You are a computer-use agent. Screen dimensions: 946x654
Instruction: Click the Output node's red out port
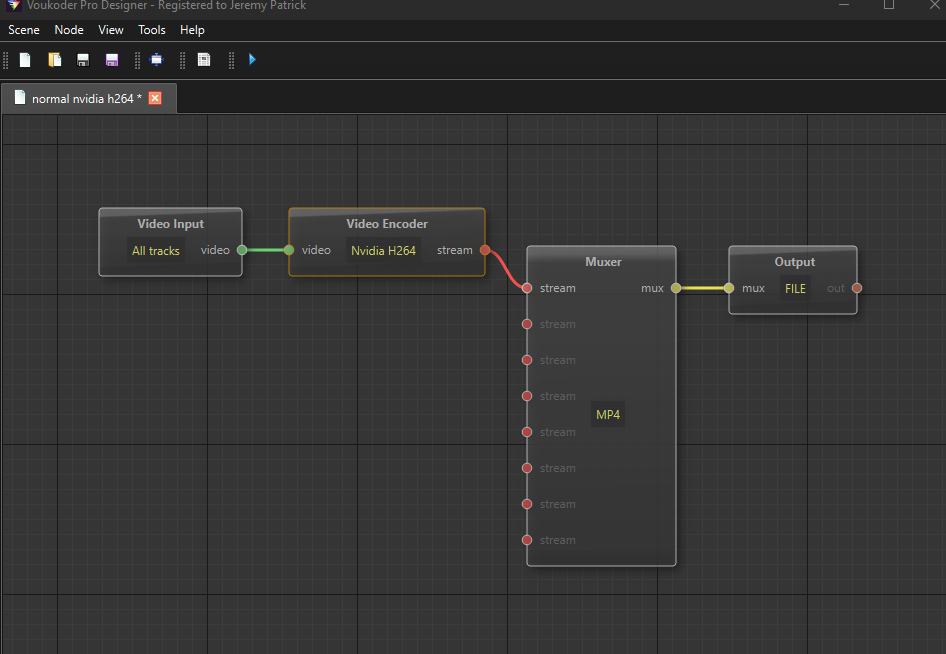857,289
